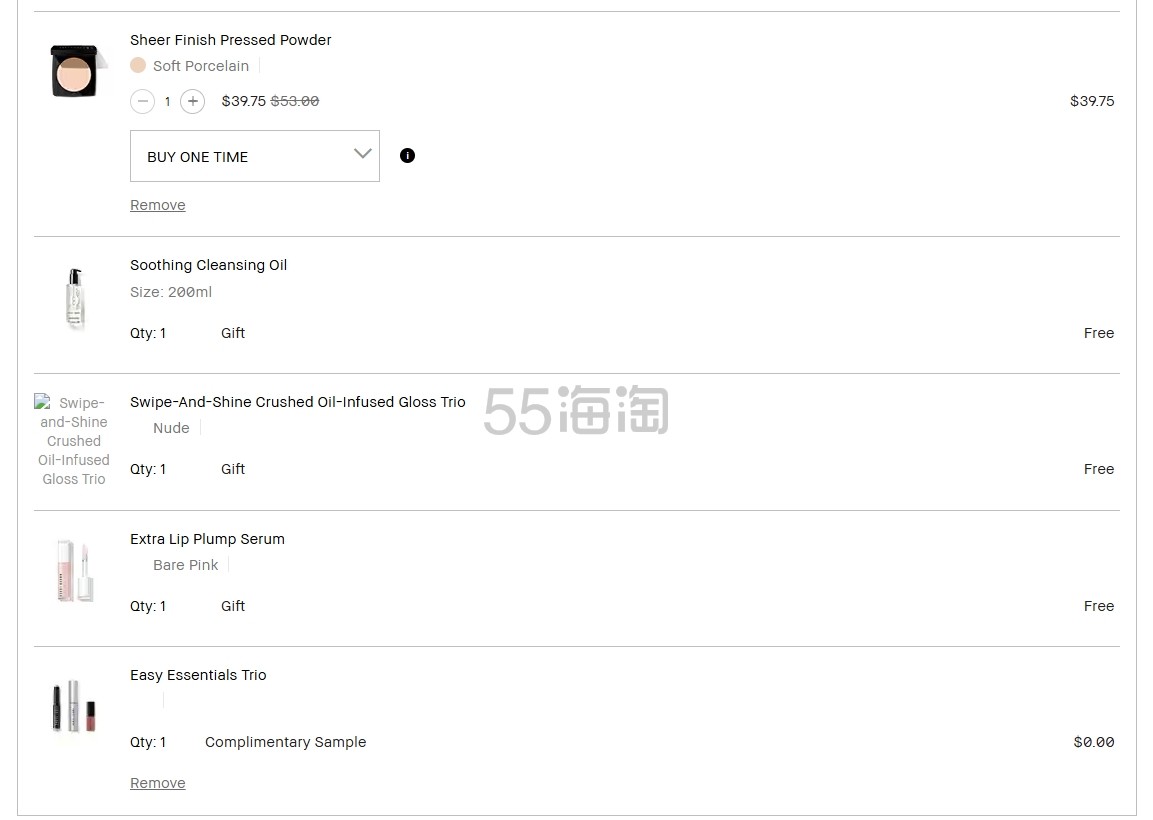Open Swipe-And-Shine Crushed Oil-Infused Gloss Trio title
This screenshot has width=1153, height=820.
click(x=297, y=402)
